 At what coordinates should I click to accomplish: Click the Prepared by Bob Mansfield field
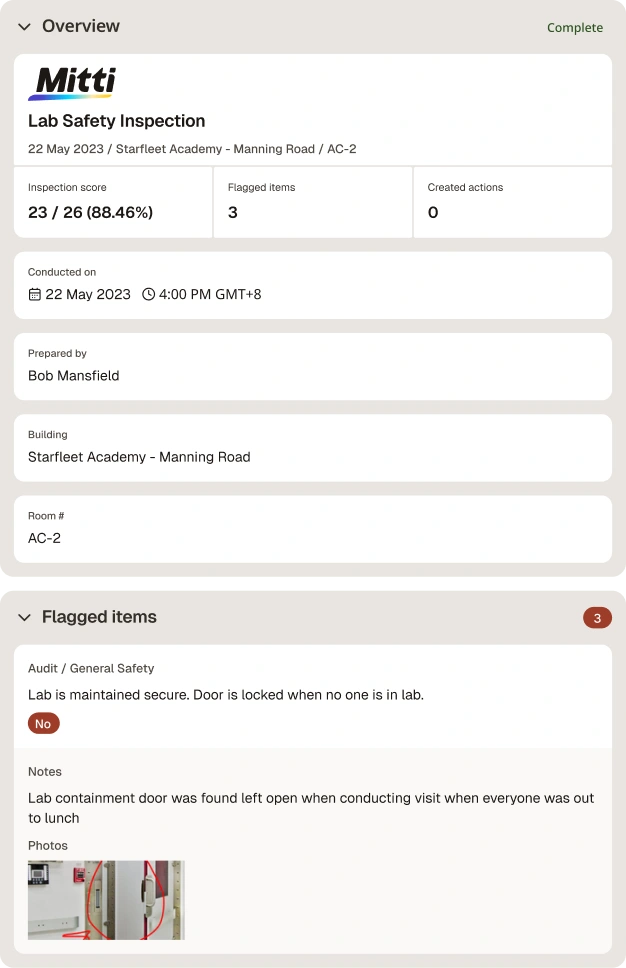tap(313, 367)
